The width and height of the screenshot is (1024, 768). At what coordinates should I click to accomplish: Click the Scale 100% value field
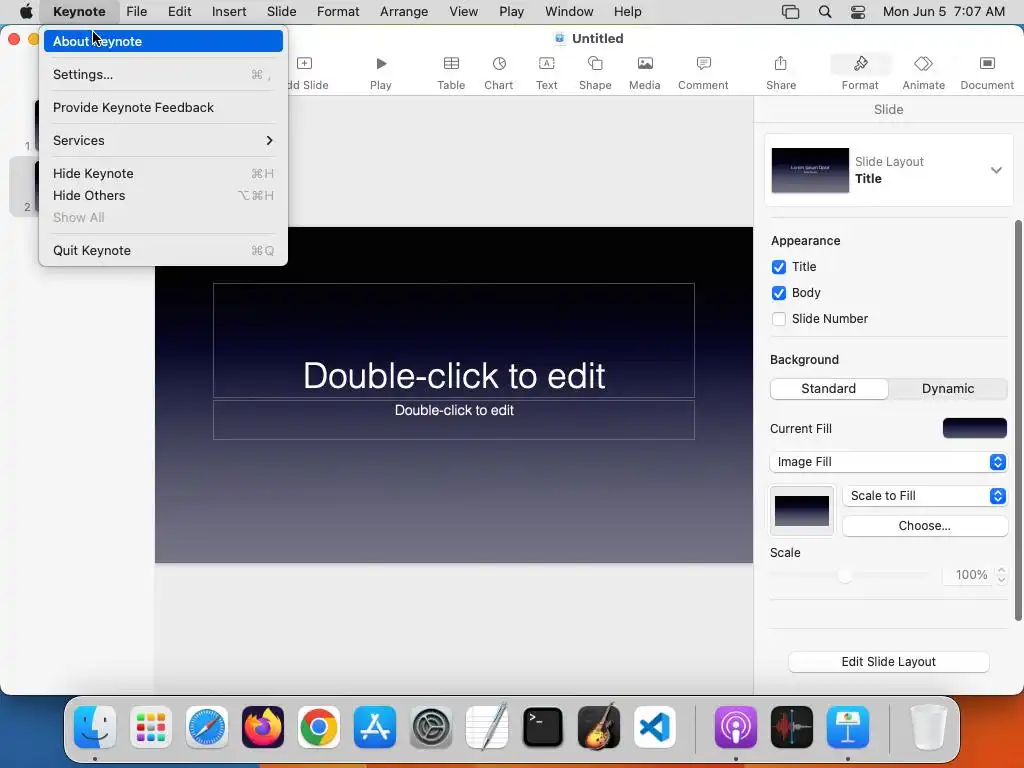coord(968,575)
